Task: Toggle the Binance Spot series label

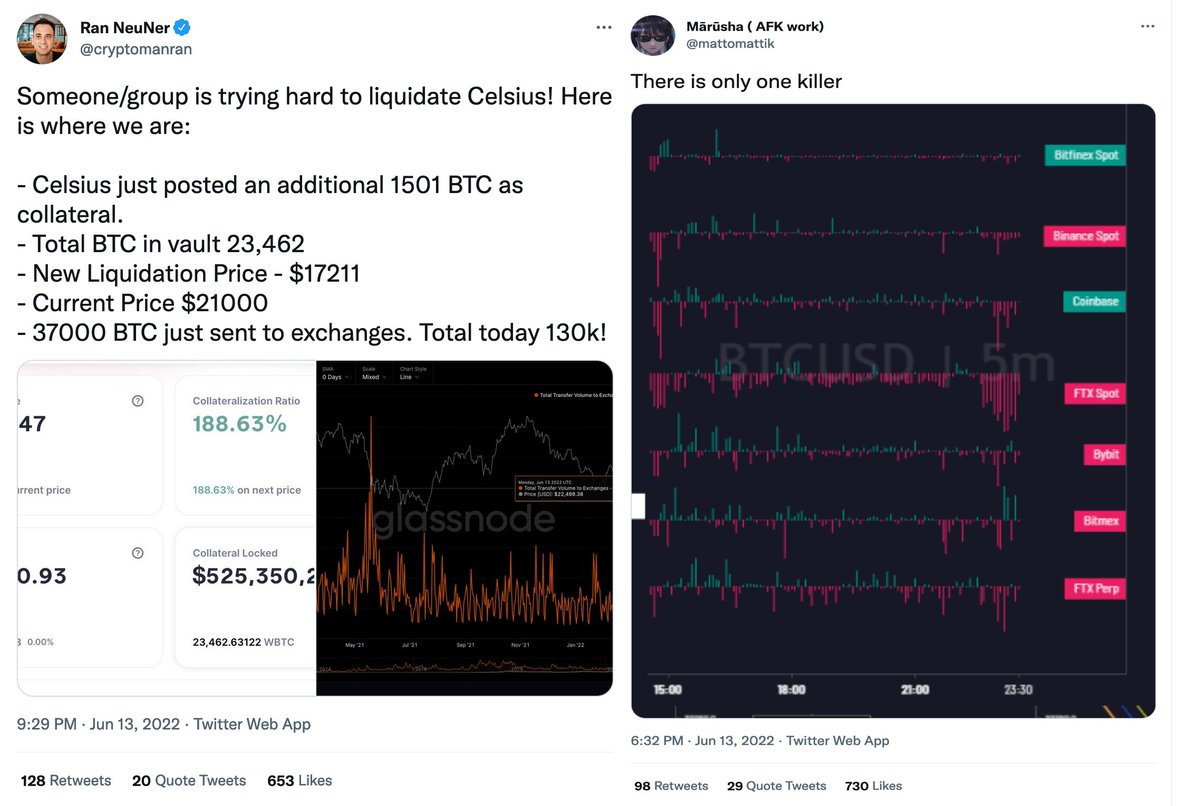Action: pyautogui.click(x=1084, y=236)
